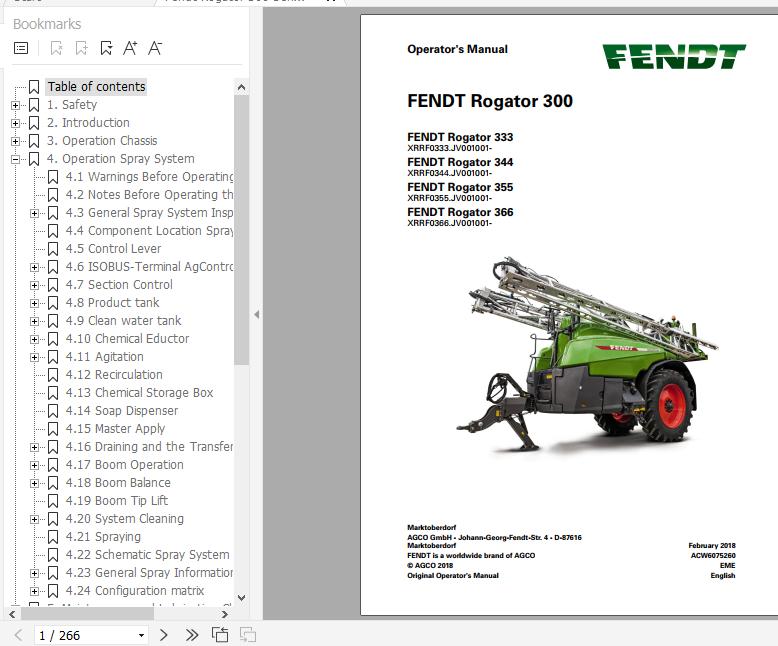Image resolution: width=778 pixels, height=646 pixels.
Task: Click the delete bookmark icon in toolbar
Action: (x=57, y=48)
